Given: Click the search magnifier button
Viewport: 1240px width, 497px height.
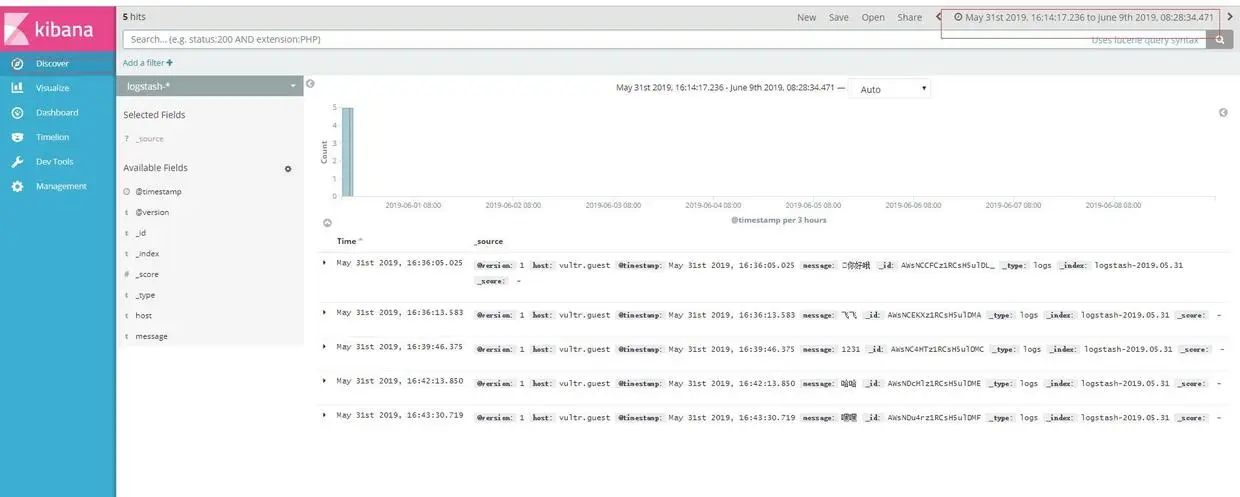Looking at the screenshot, I should pyautogui.click(x=1220, y=39).
